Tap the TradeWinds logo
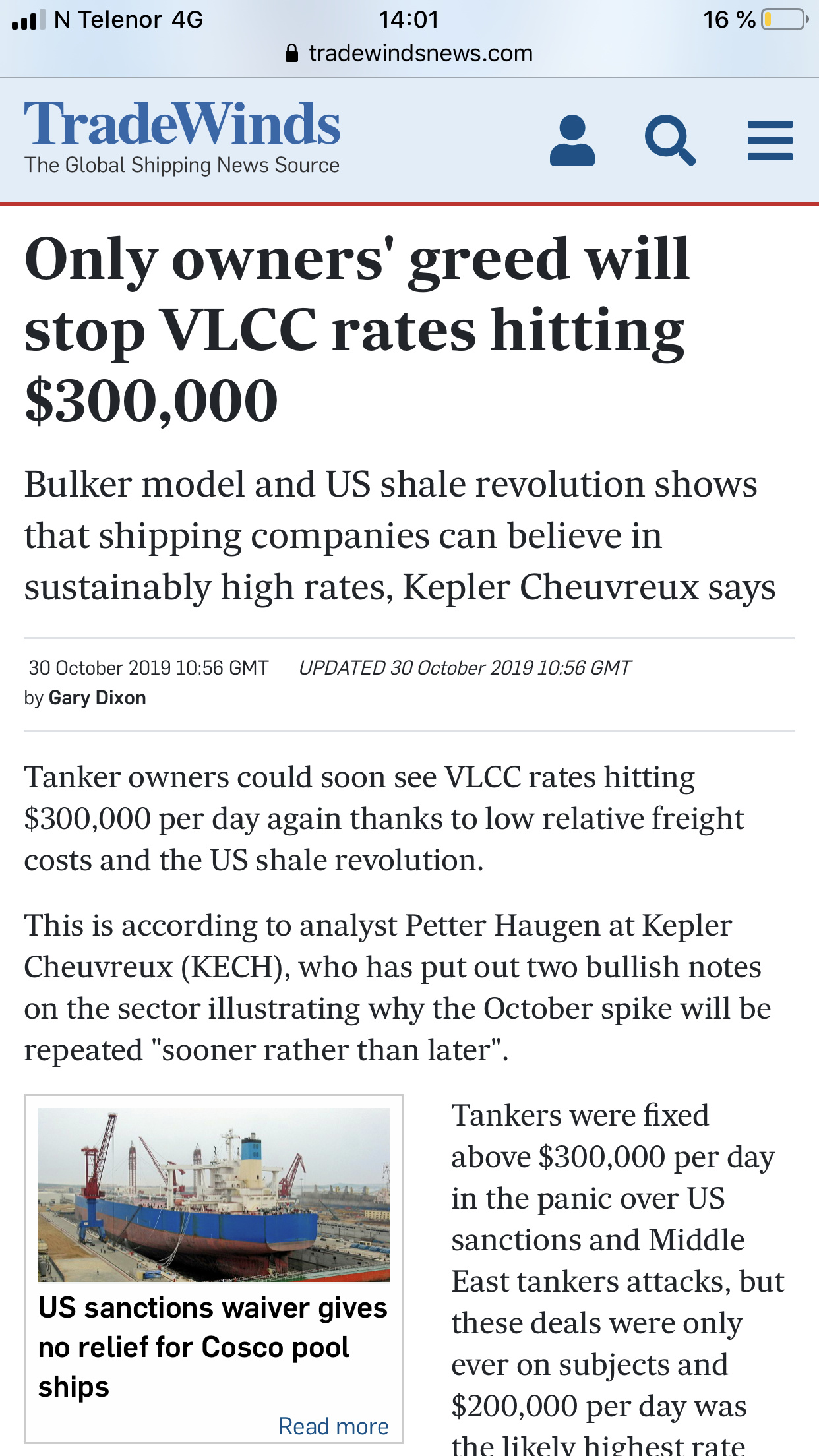This screenshot has width=819, height=1456. [183, 124]
